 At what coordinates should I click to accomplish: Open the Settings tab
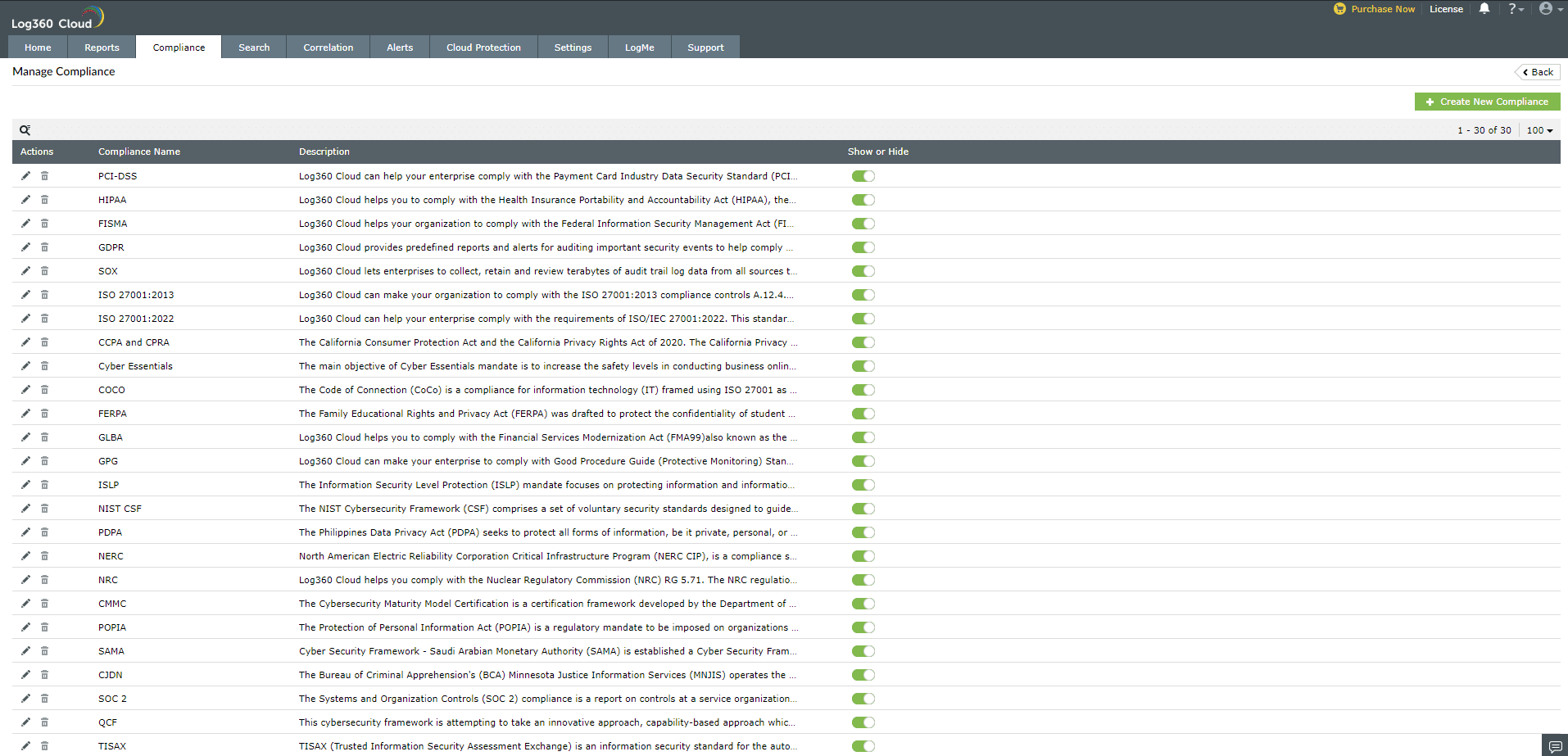[x=573, y=48]
